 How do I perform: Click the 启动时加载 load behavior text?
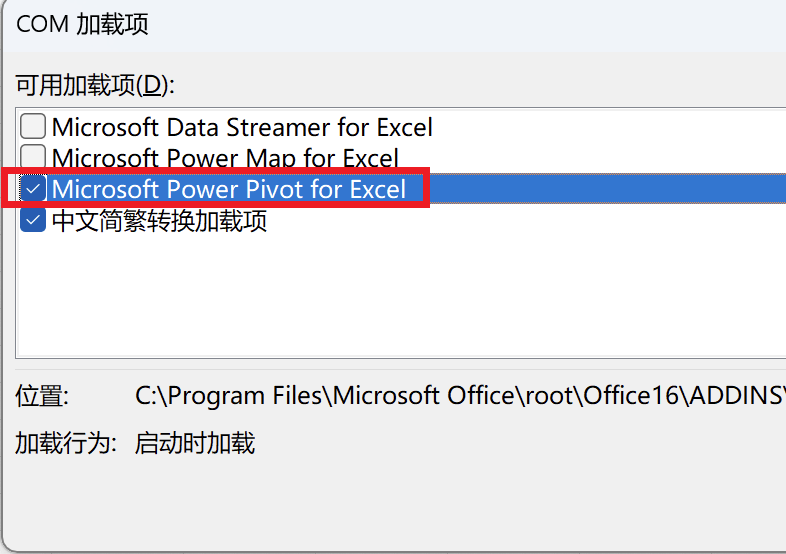point(195,443)
